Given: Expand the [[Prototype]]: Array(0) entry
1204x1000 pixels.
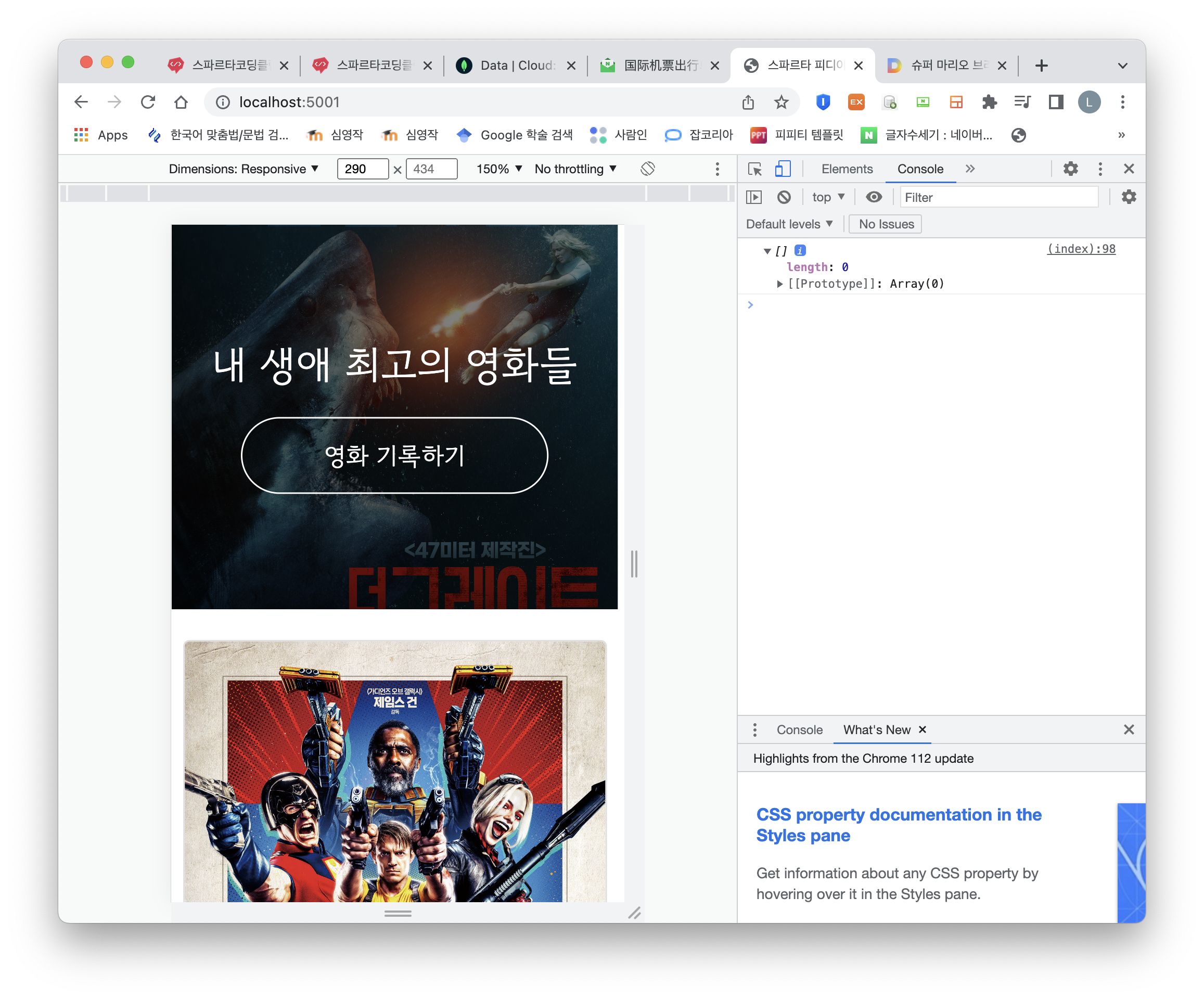Looking at the screenshot, I should (x=779, y=284).
